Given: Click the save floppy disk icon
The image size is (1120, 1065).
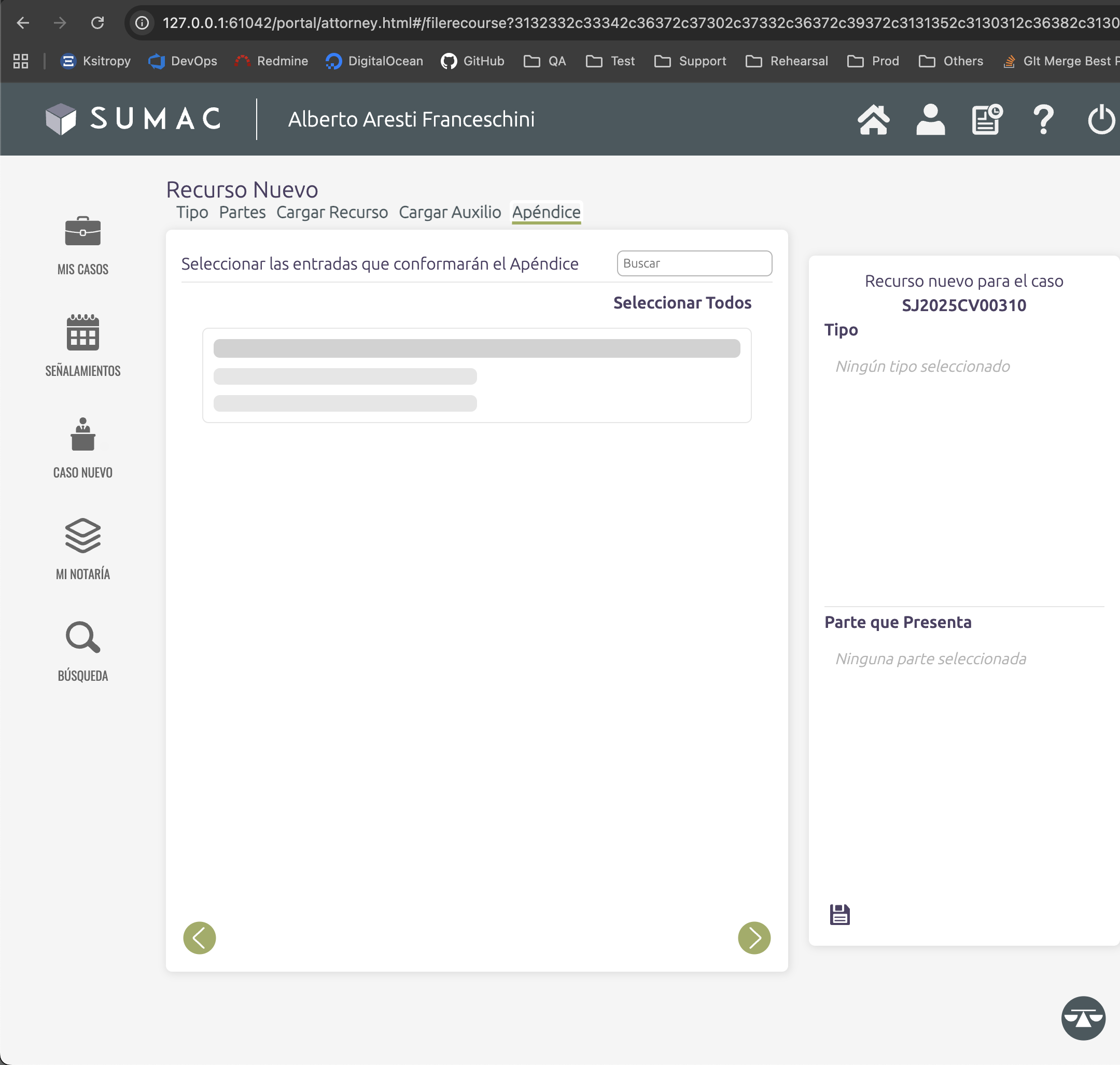Looking at the screenshot, I should 839,915.
